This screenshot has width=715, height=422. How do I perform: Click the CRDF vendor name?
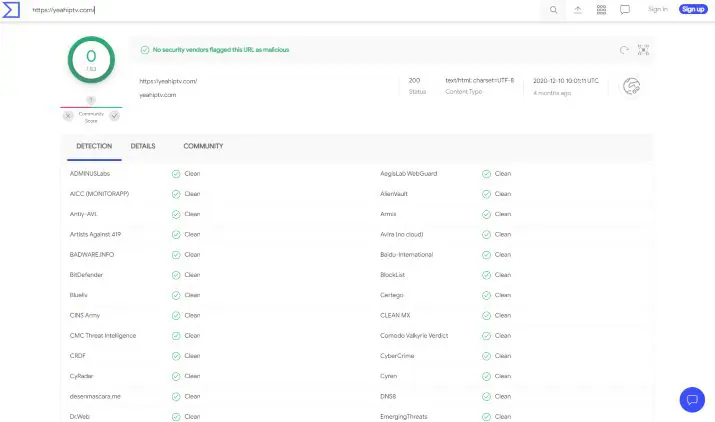78,356
